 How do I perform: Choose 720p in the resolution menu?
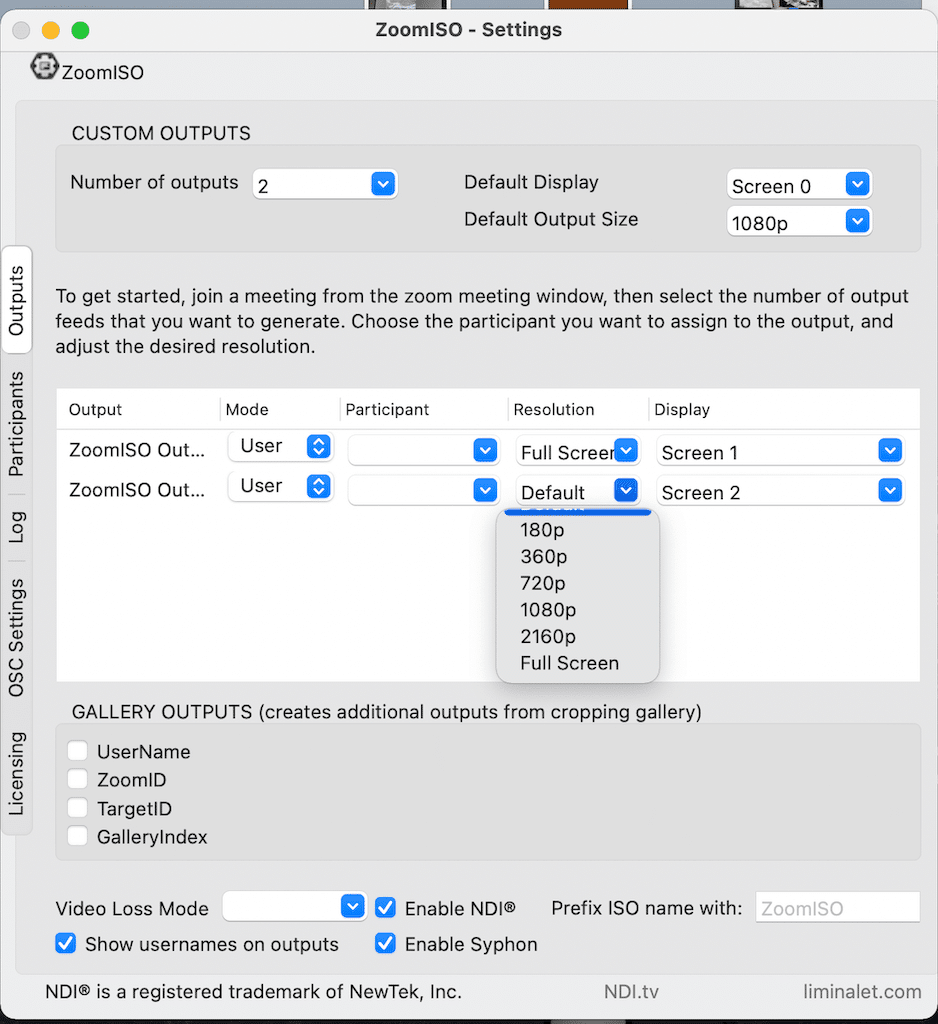point(577,583)
